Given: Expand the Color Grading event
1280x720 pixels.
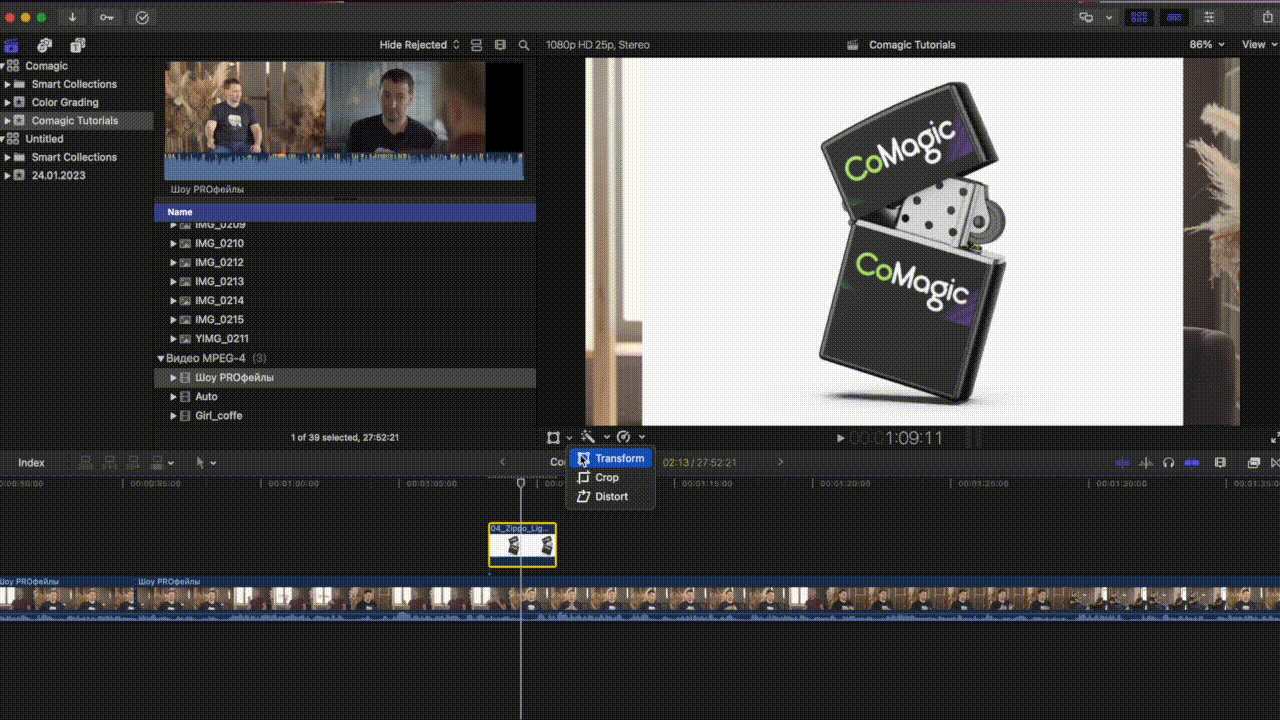Looking at the screenshot, I should point(8,102).
